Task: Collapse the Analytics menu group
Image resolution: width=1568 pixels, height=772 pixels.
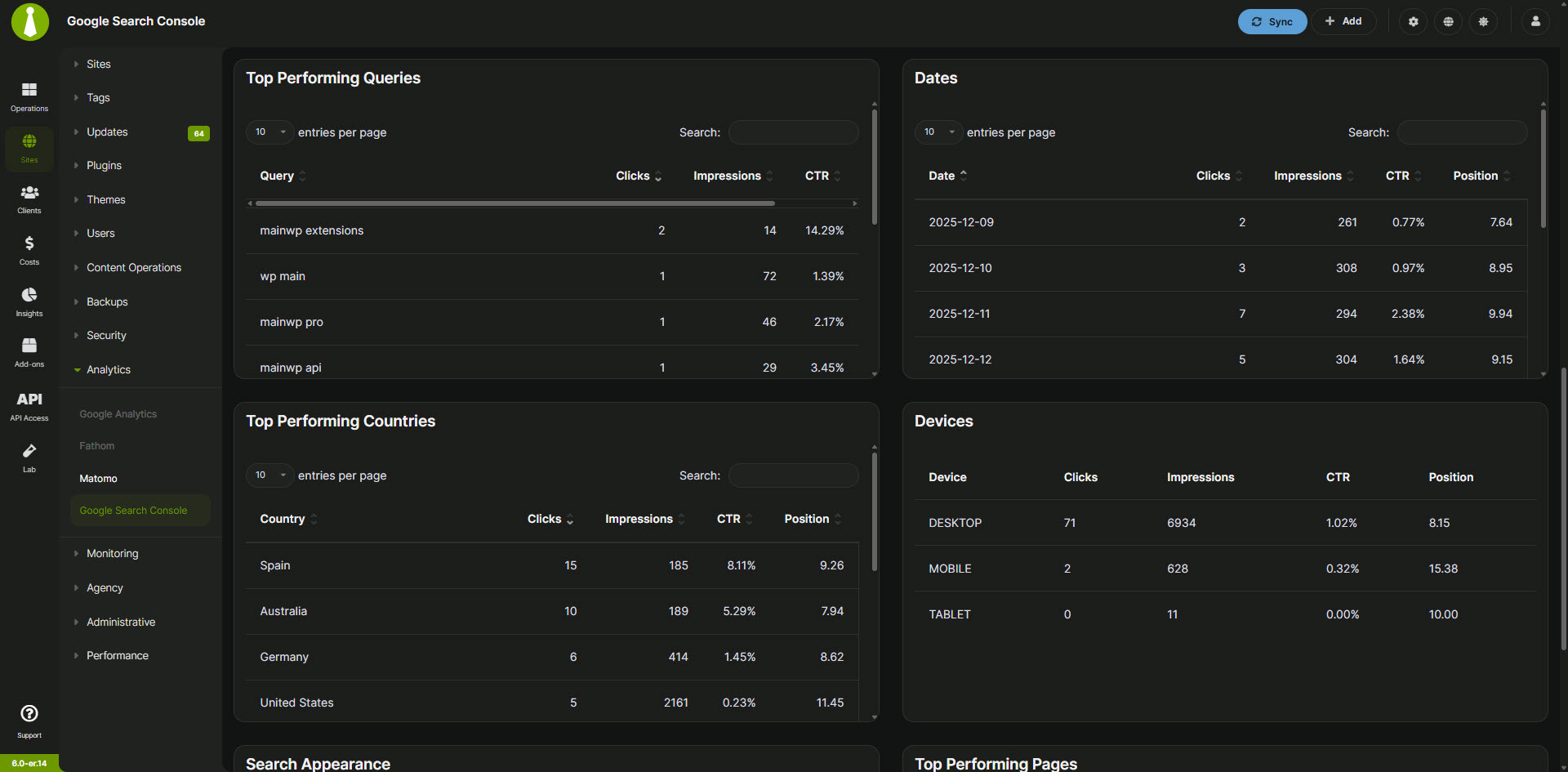Action: pyautogui.click(x=109, y=369)
